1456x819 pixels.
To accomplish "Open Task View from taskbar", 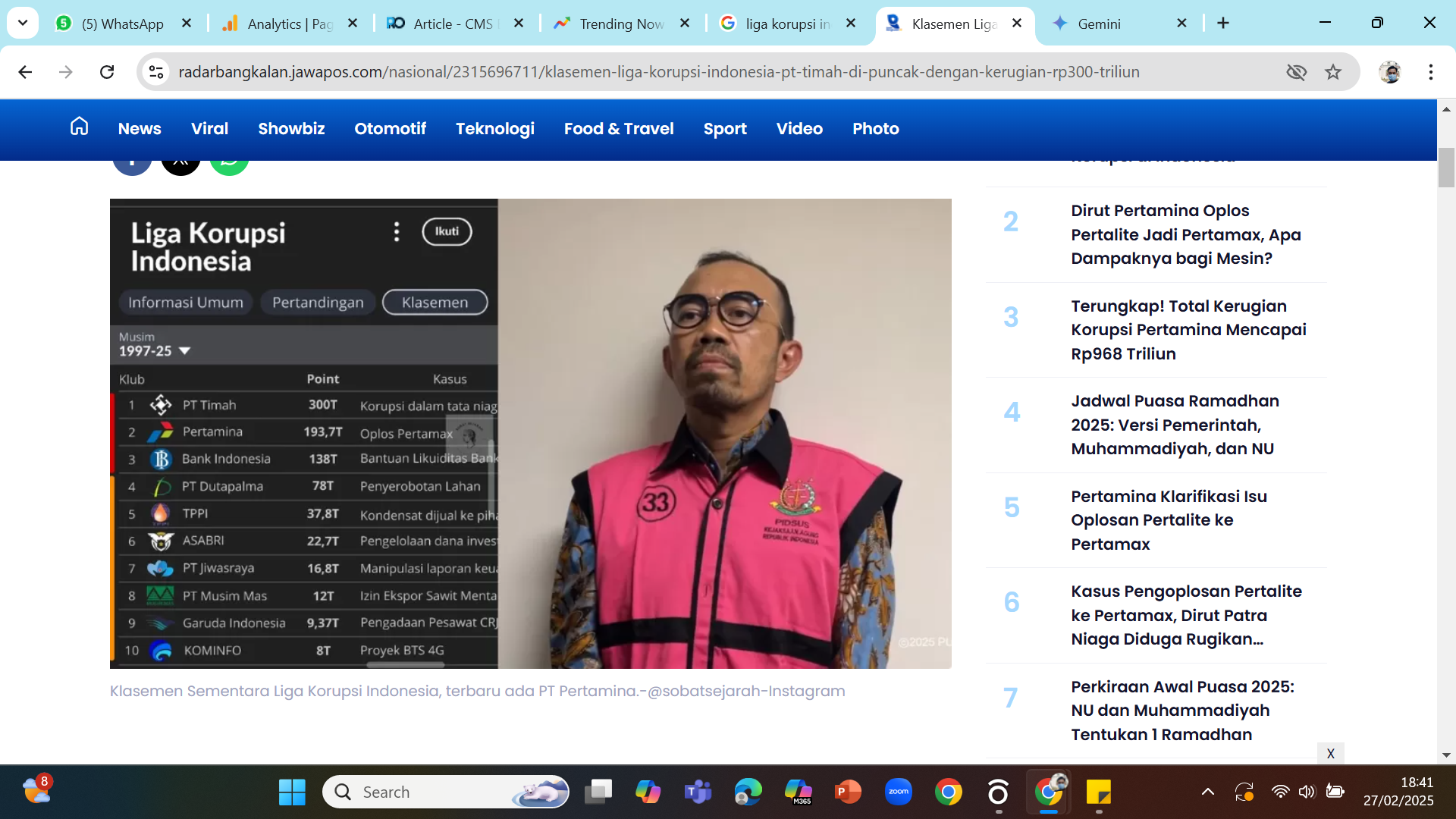I will pyautogui.click(x=598, y=792).
